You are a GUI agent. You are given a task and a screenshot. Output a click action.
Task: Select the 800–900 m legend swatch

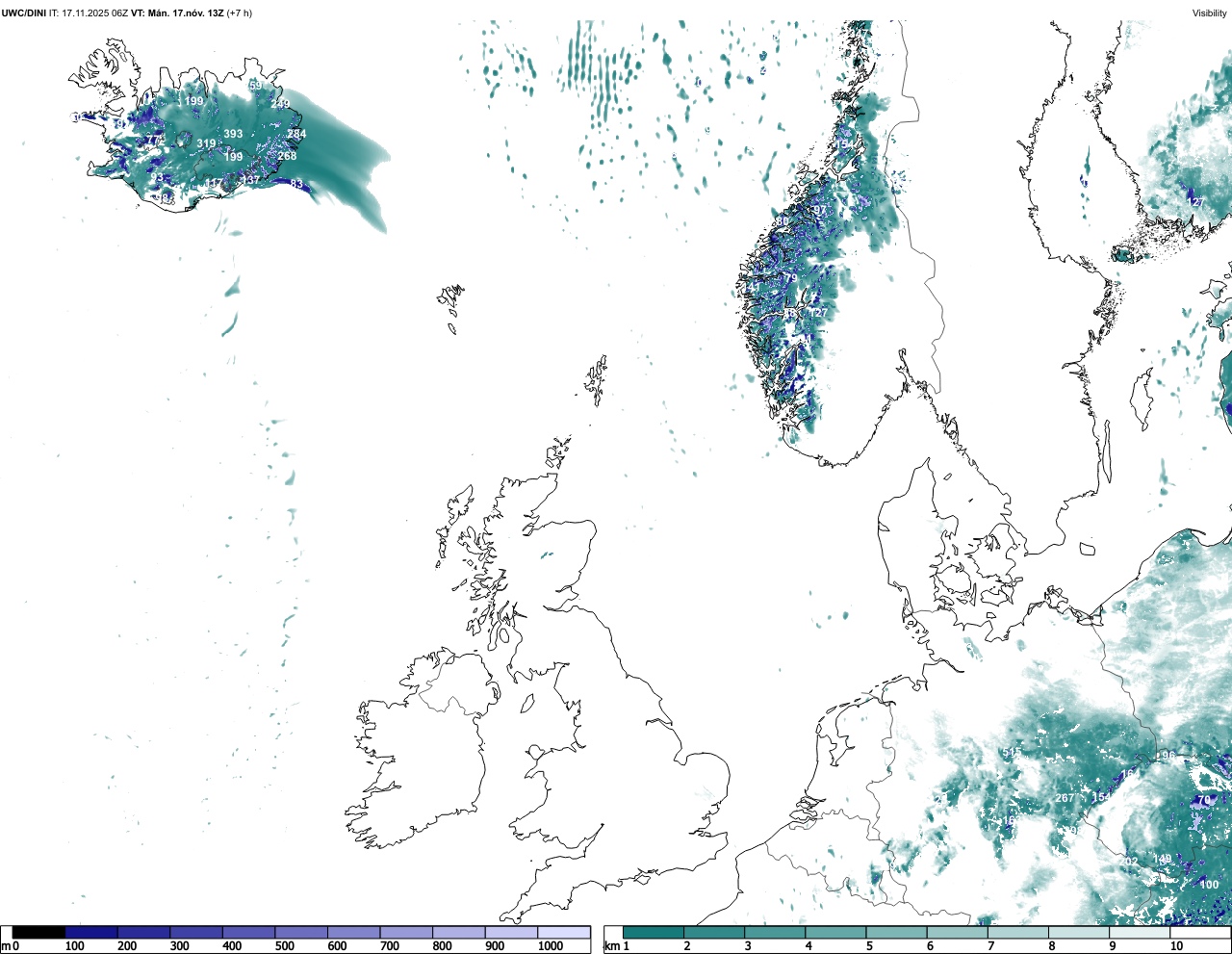pos(458,933)
